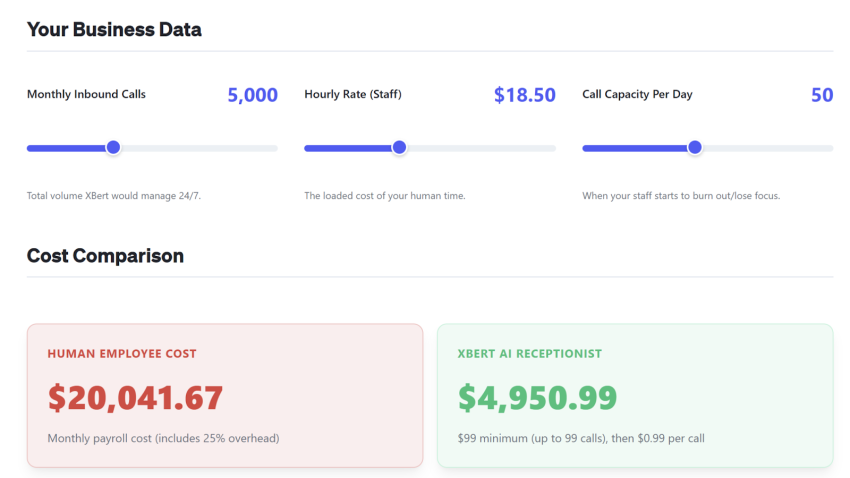This screenshot has width=850, height=478.
Task: Click the filled blue track of Call Capacity slider
Action: 635,148
